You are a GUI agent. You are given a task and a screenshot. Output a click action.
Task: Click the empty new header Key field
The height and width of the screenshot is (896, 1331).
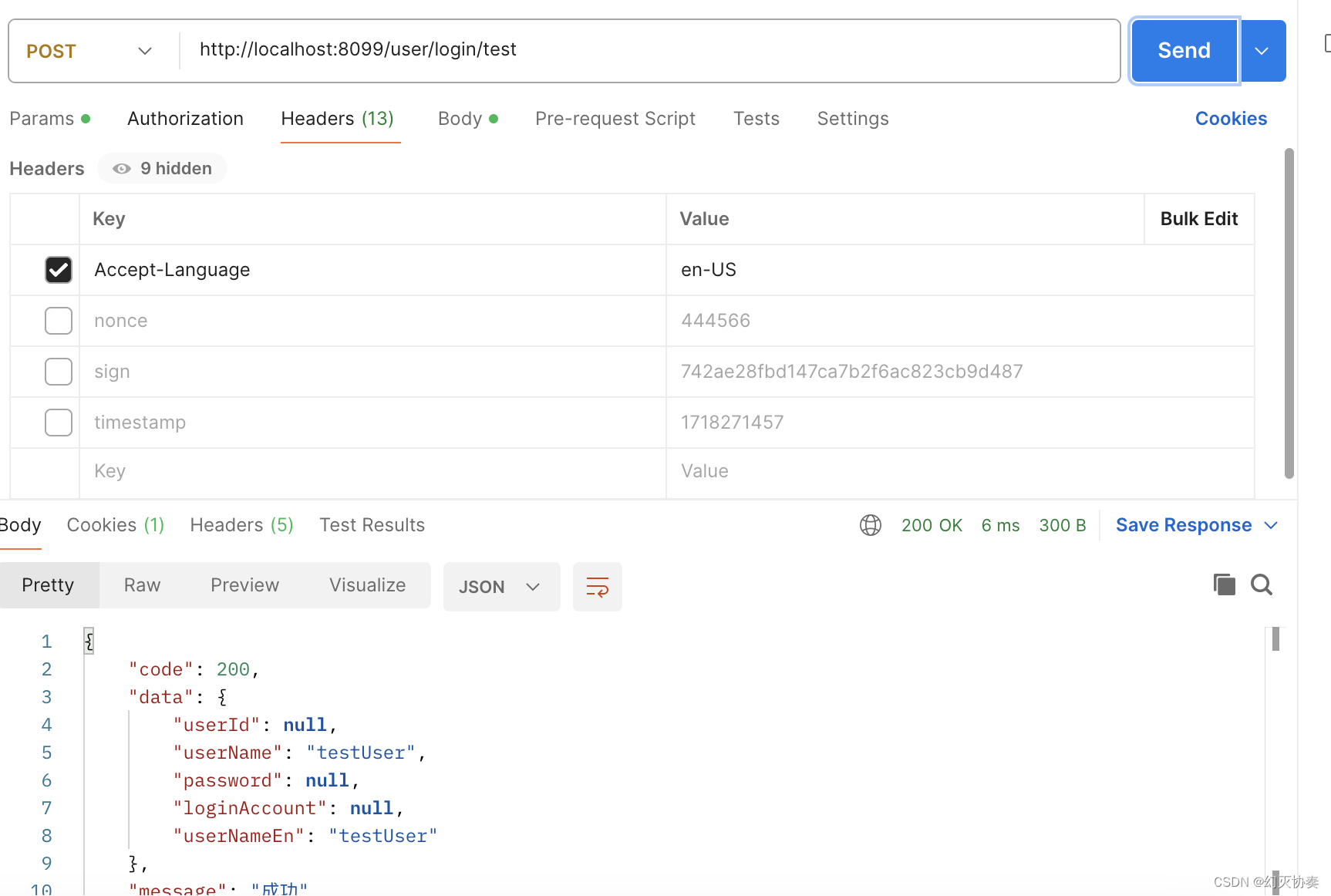pyautogui.click(x=372, y=471)
